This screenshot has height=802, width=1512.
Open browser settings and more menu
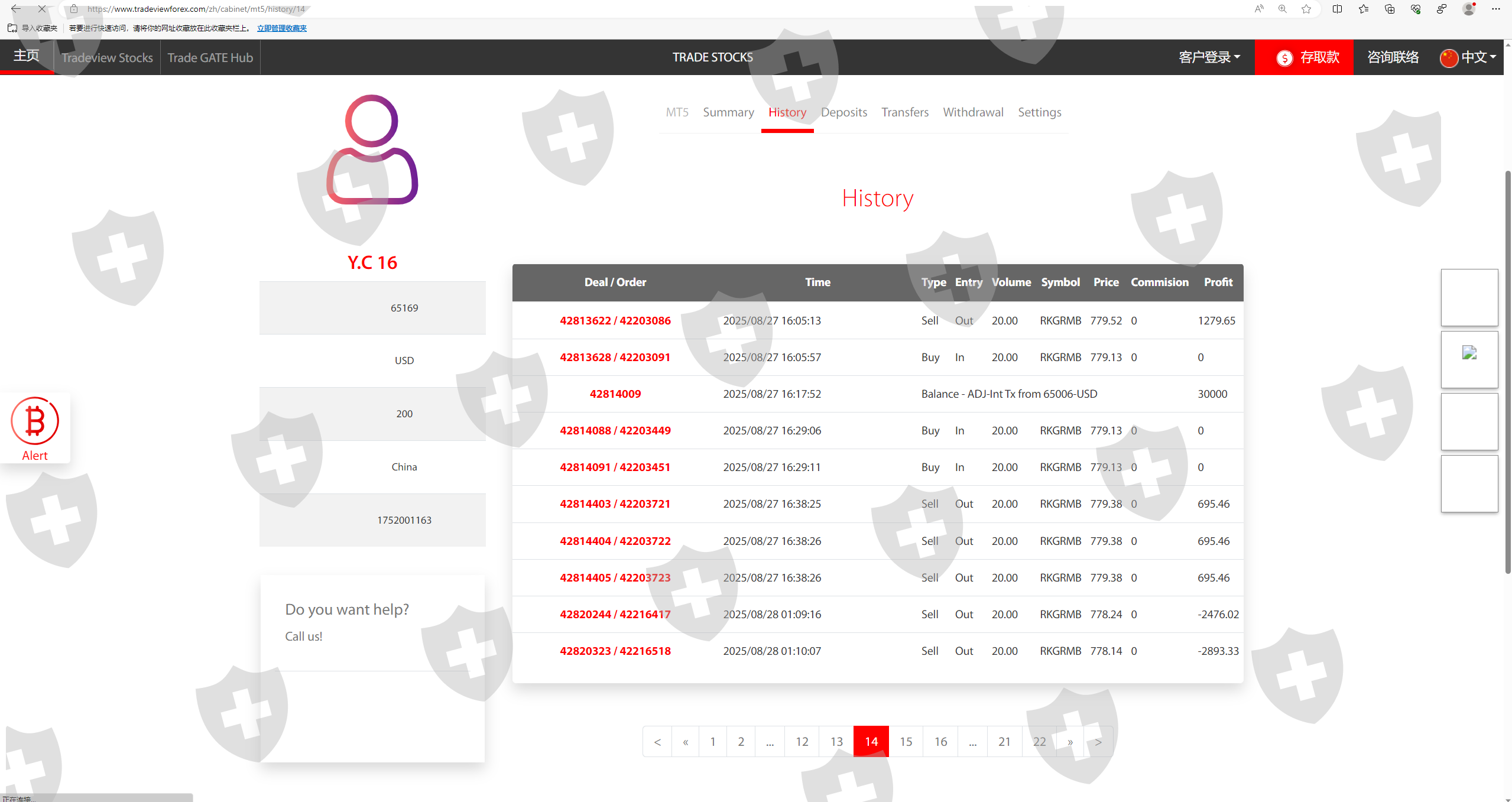(1496, 9)
